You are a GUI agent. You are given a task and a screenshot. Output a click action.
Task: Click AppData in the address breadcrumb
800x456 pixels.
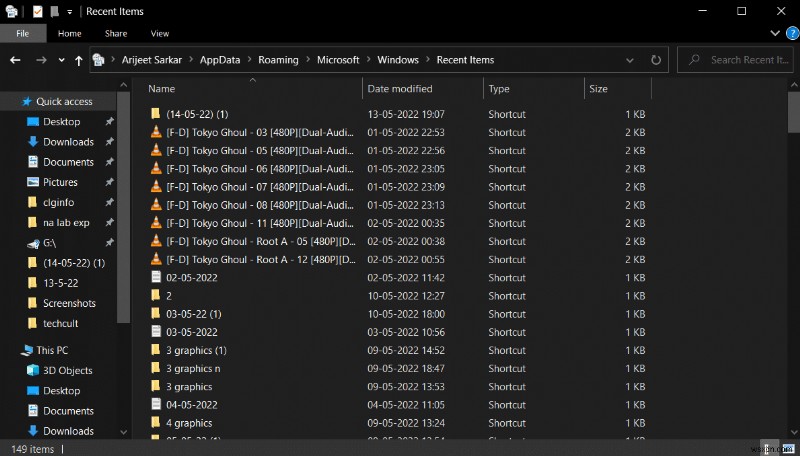tap(219, 60)
